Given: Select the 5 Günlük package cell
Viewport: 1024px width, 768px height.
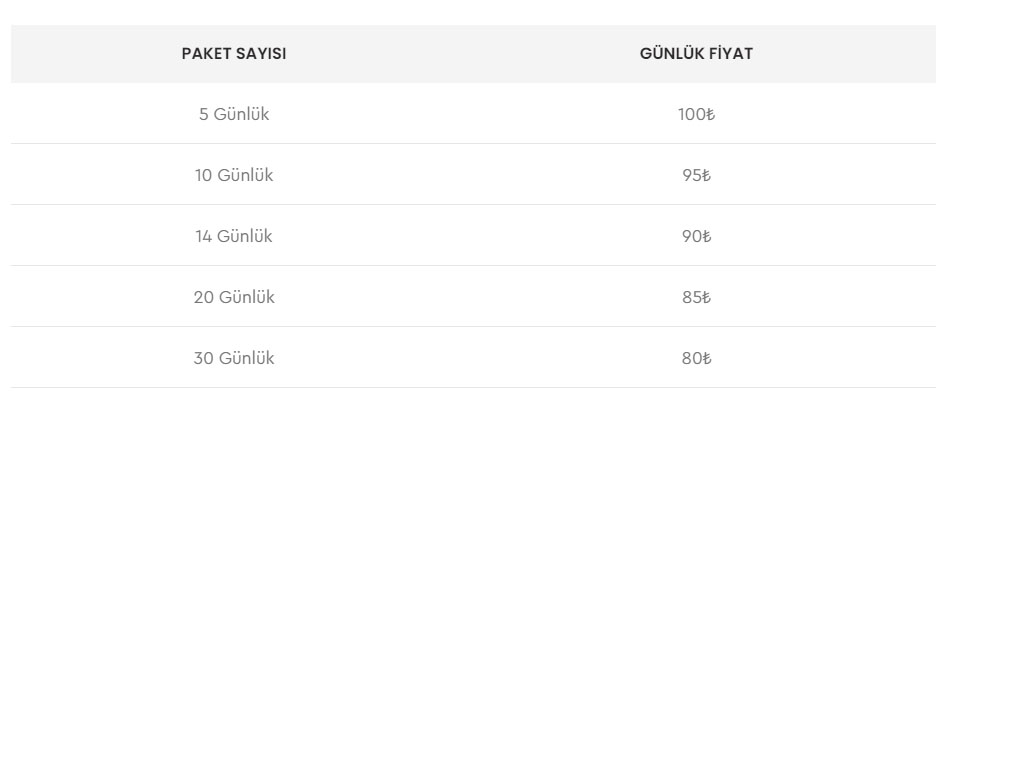Looking at the screenshot, I should (x=234, y=114).
